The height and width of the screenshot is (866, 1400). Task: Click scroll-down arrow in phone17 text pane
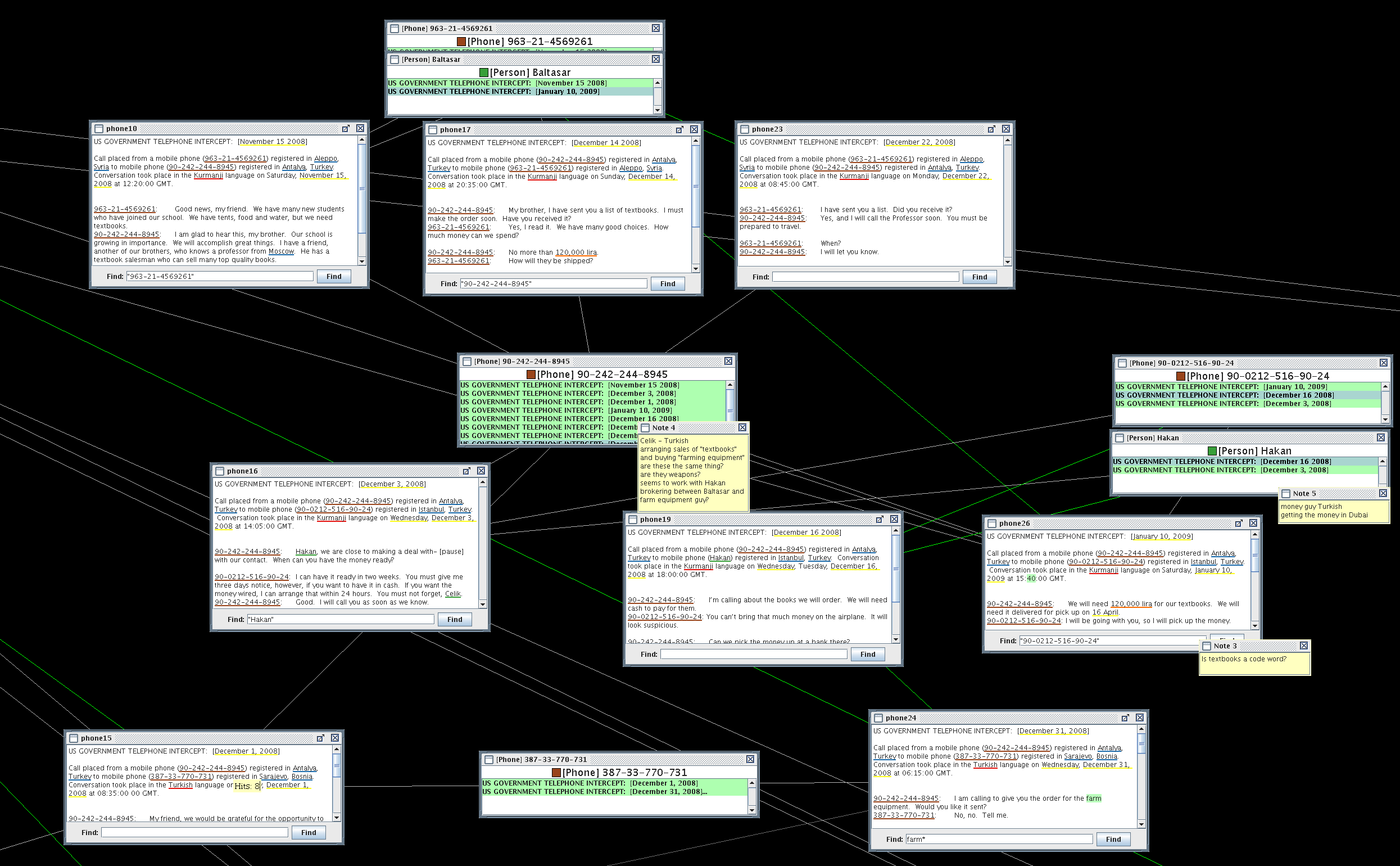coord(695,269)
